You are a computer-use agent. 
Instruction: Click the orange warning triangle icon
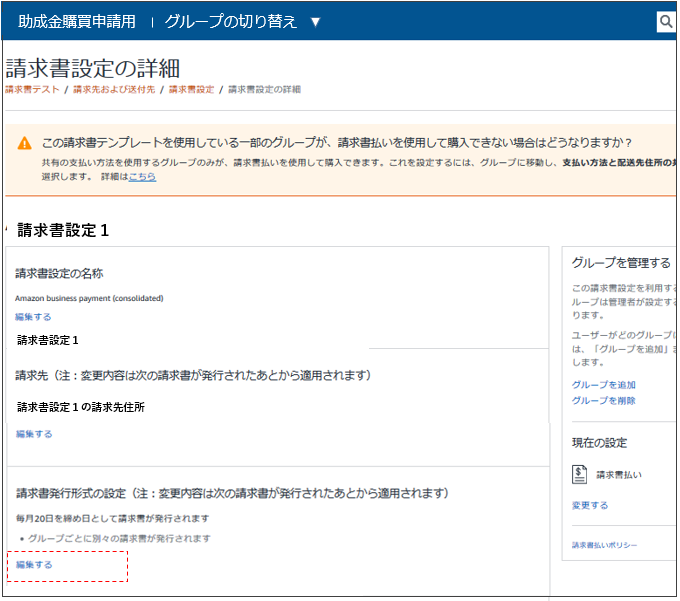coord(24,143)
